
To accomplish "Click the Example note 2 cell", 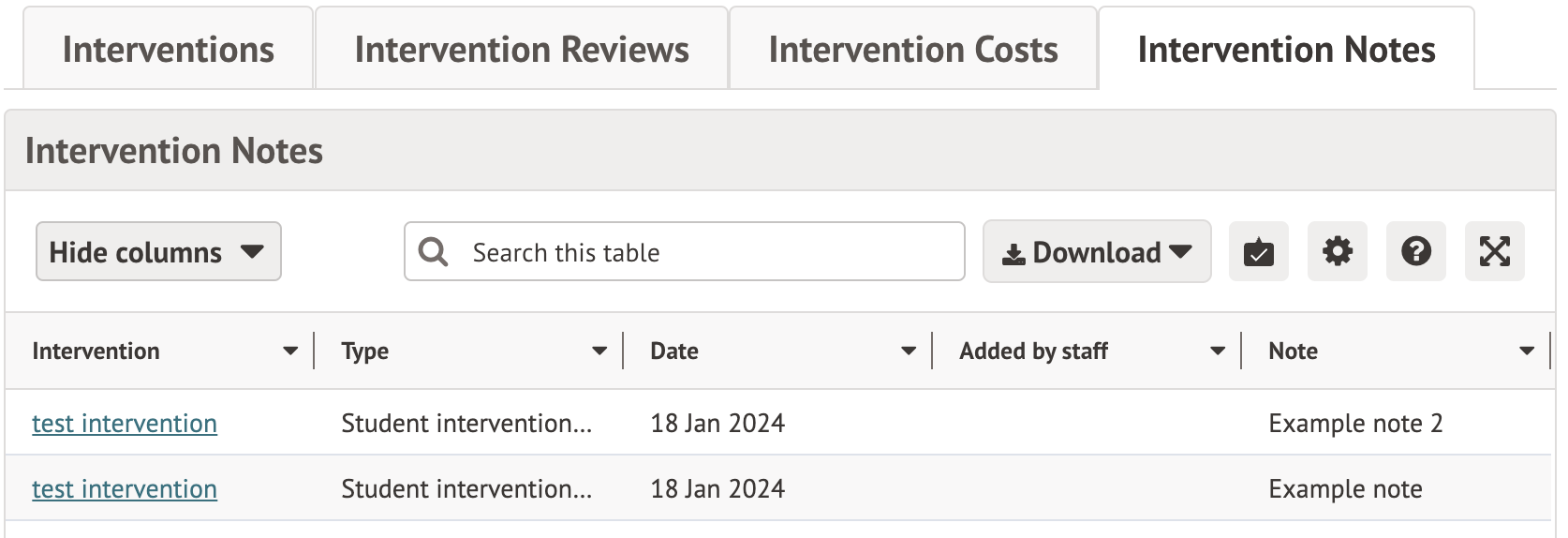I will tap(1354, 424).
